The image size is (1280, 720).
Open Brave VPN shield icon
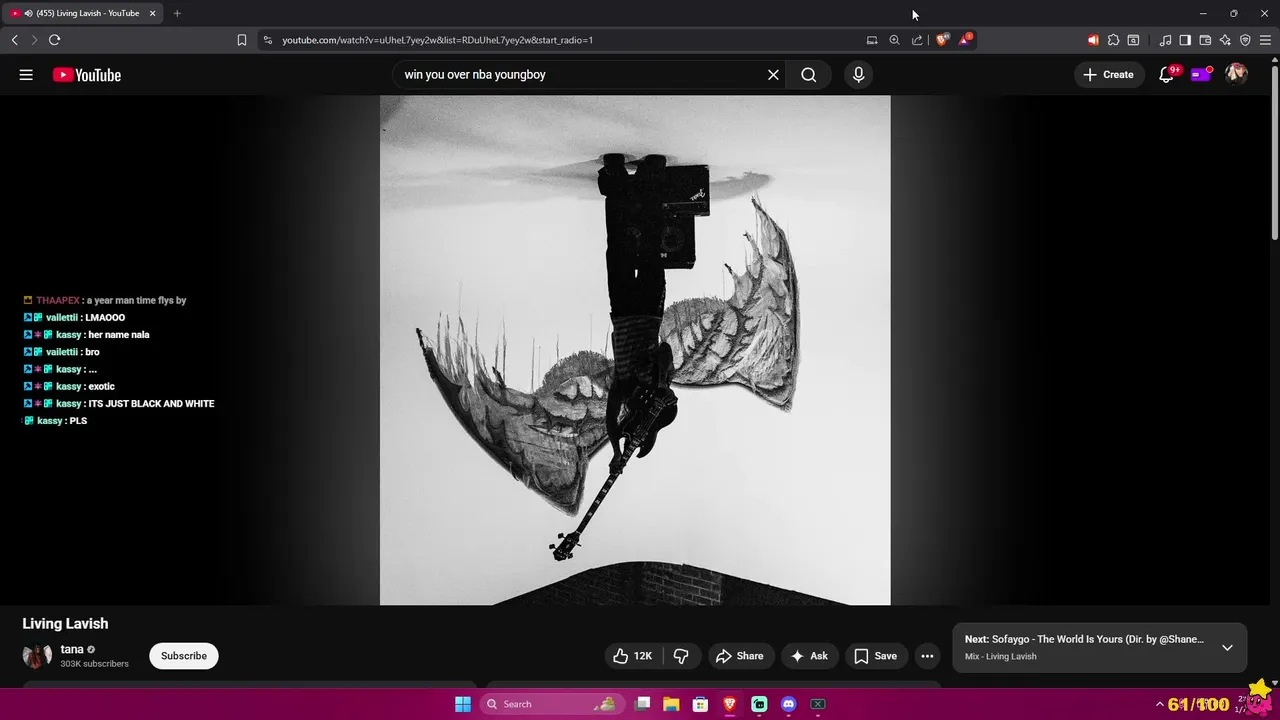pyautogui.click(x=1245, y=40)
